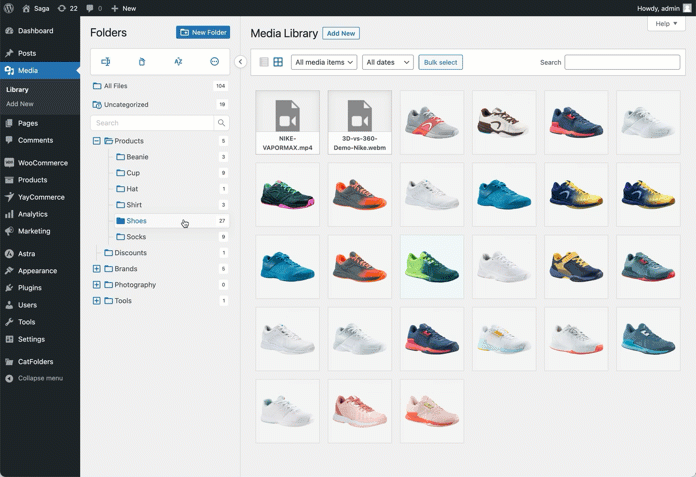696x477 pixels.
Task: Open YayCommerce in the admin menu
Action: 40,197
